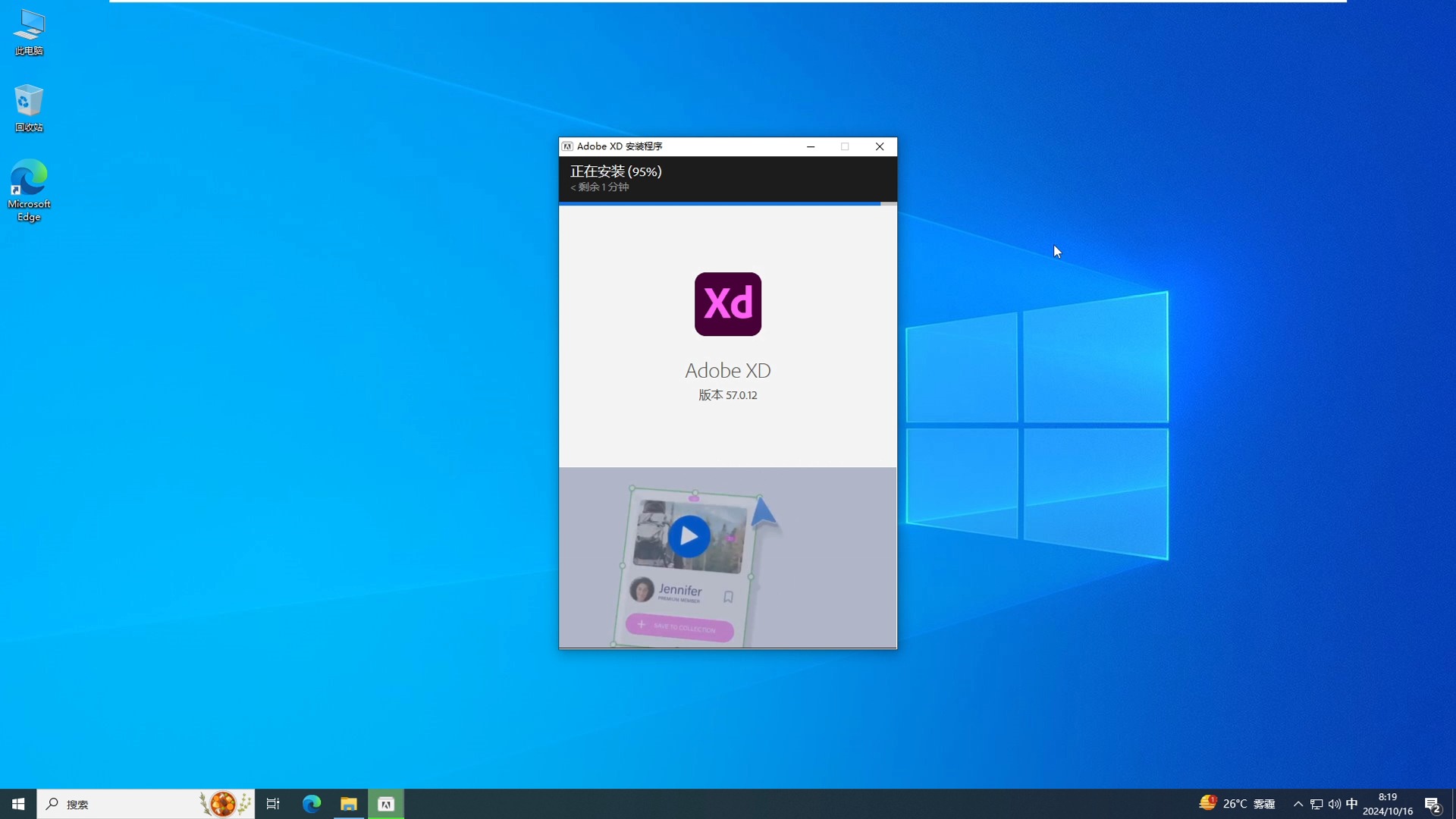Open the notification center in the tray
1456x819 pixels.
click(1432, 804)
